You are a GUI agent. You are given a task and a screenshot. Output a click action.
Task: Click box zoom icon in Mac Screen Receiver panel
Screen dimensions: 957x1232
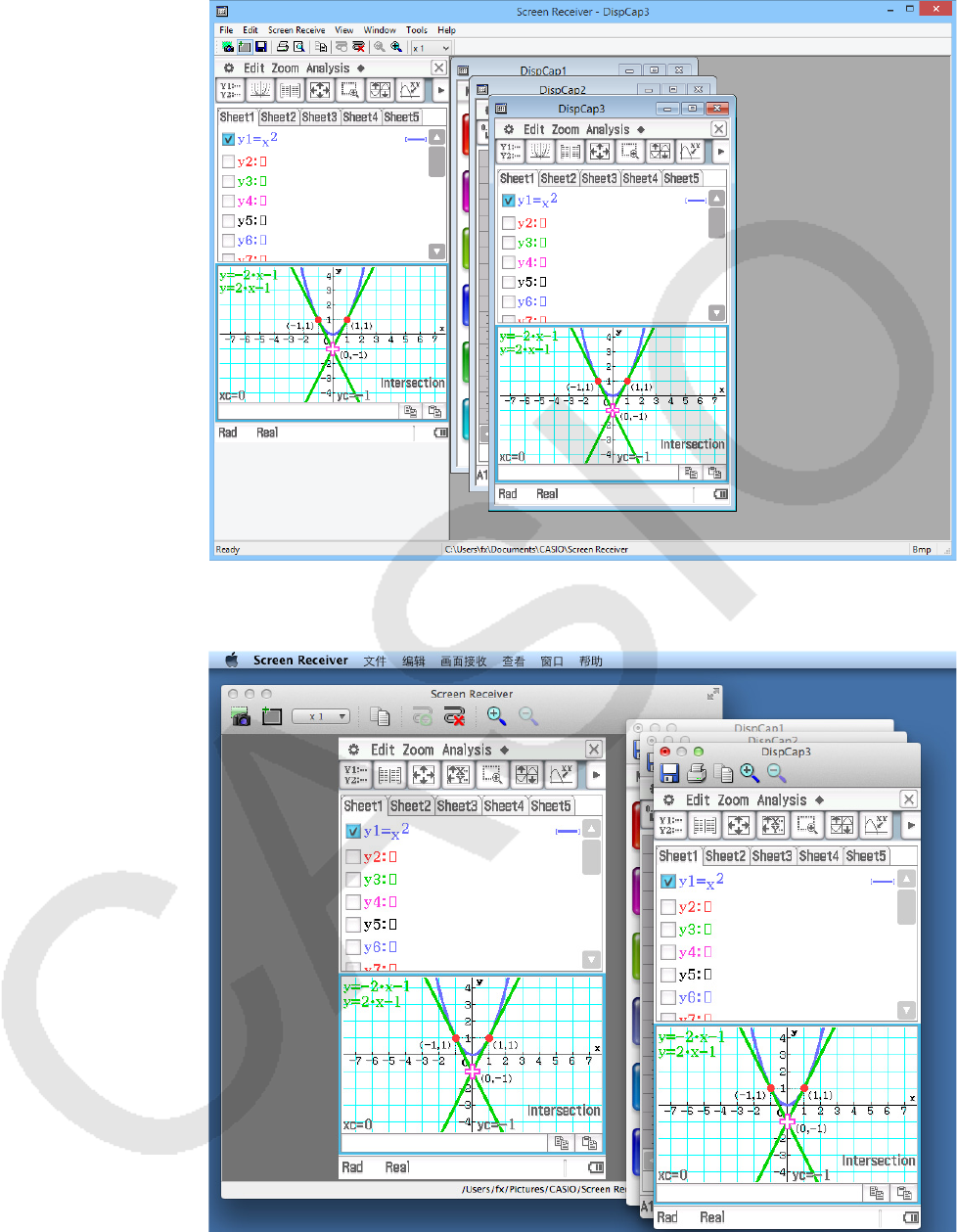(x=492, y=775)
